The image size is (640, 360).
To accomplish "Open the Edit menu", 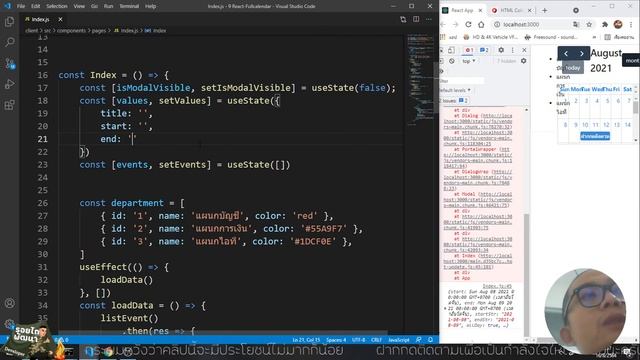I will pos(36,6).
